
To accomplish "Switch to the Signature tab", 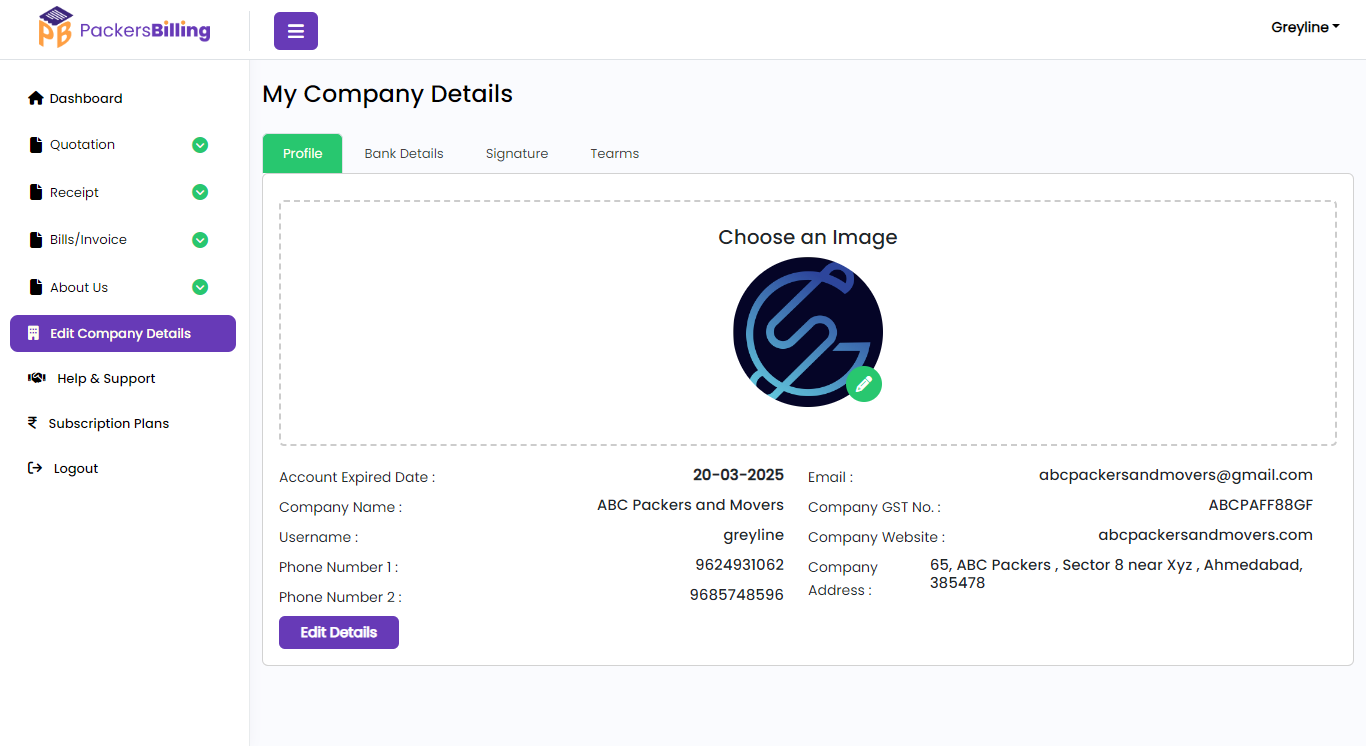I will [516, 154].
